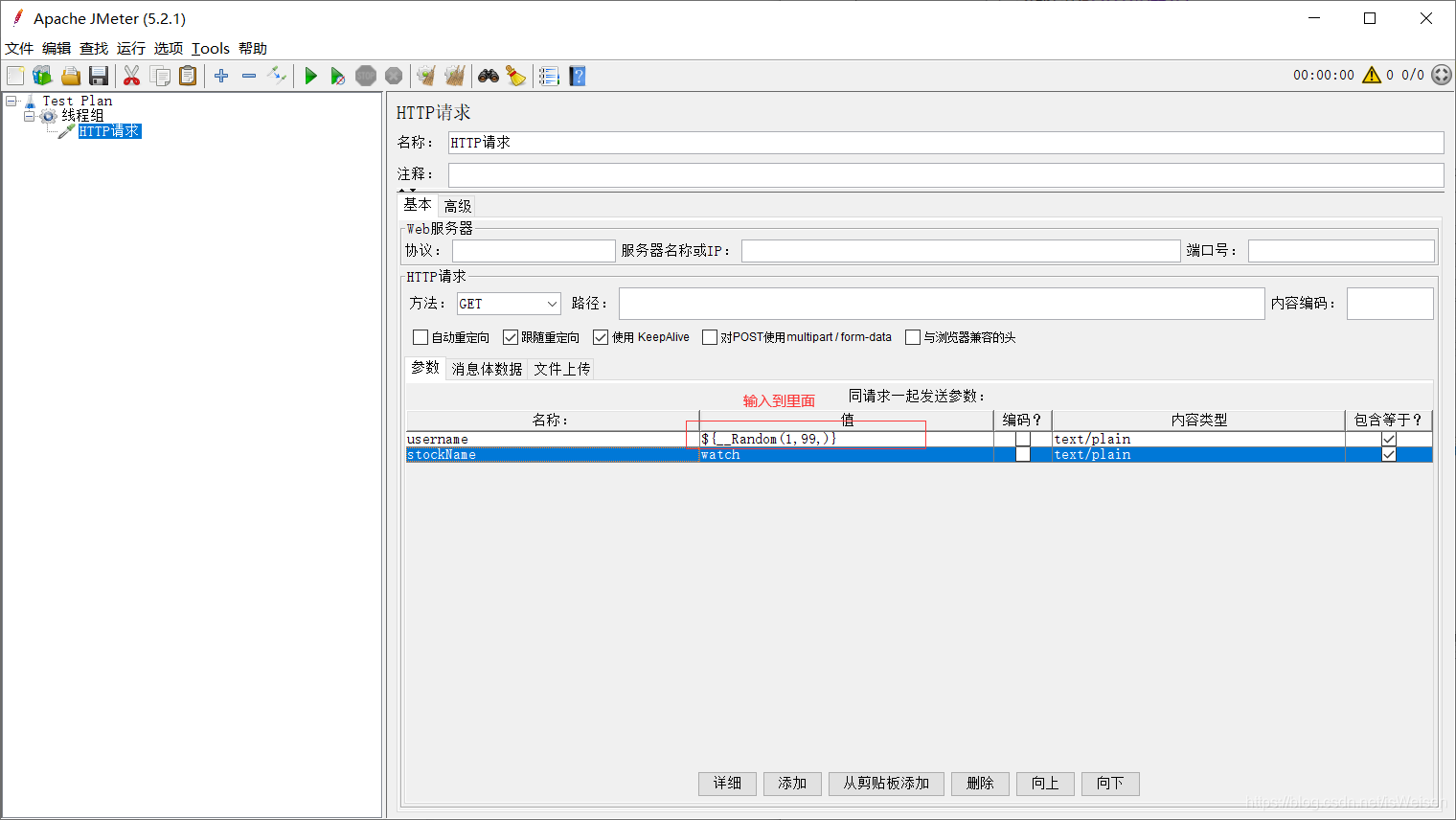The image size is (1456, 820).
Task: Open the 帮助 menu
Action: coord(253,49)
